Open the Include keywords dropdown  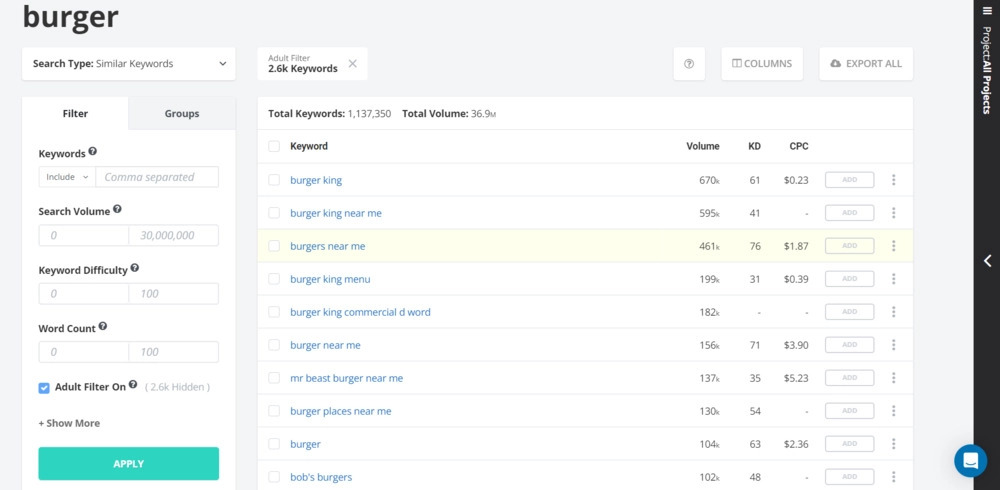click(67, 177)
